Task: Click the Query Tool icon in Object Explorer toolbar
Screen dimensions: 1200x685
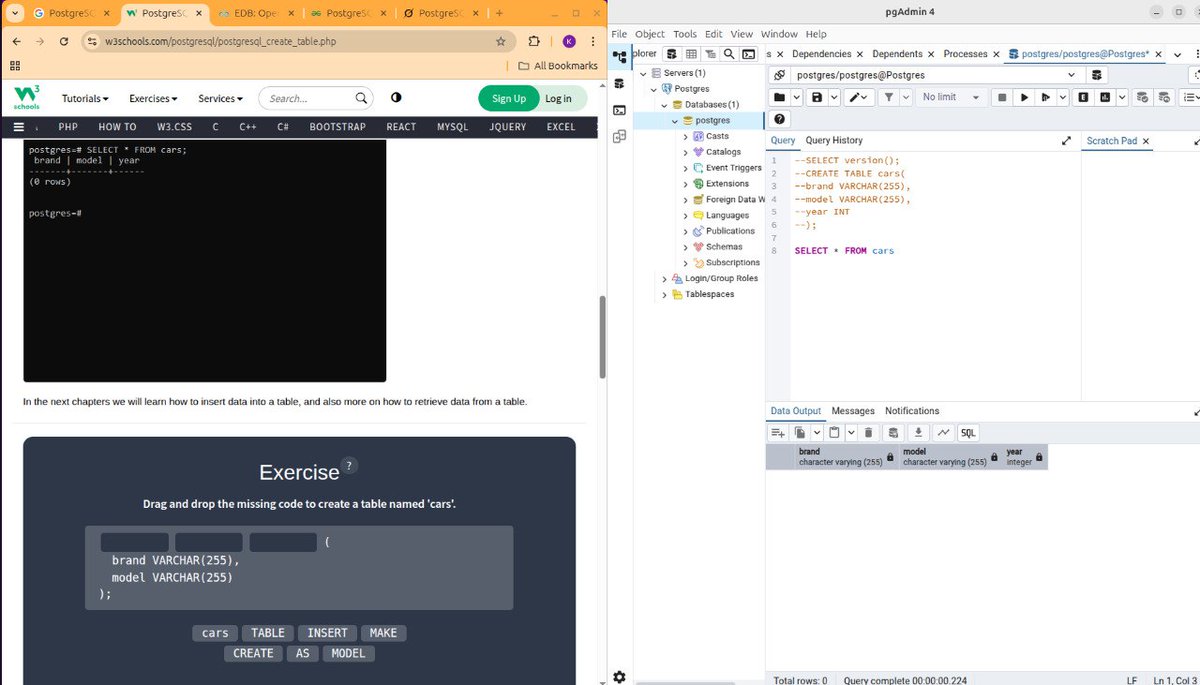Action: 673,54
